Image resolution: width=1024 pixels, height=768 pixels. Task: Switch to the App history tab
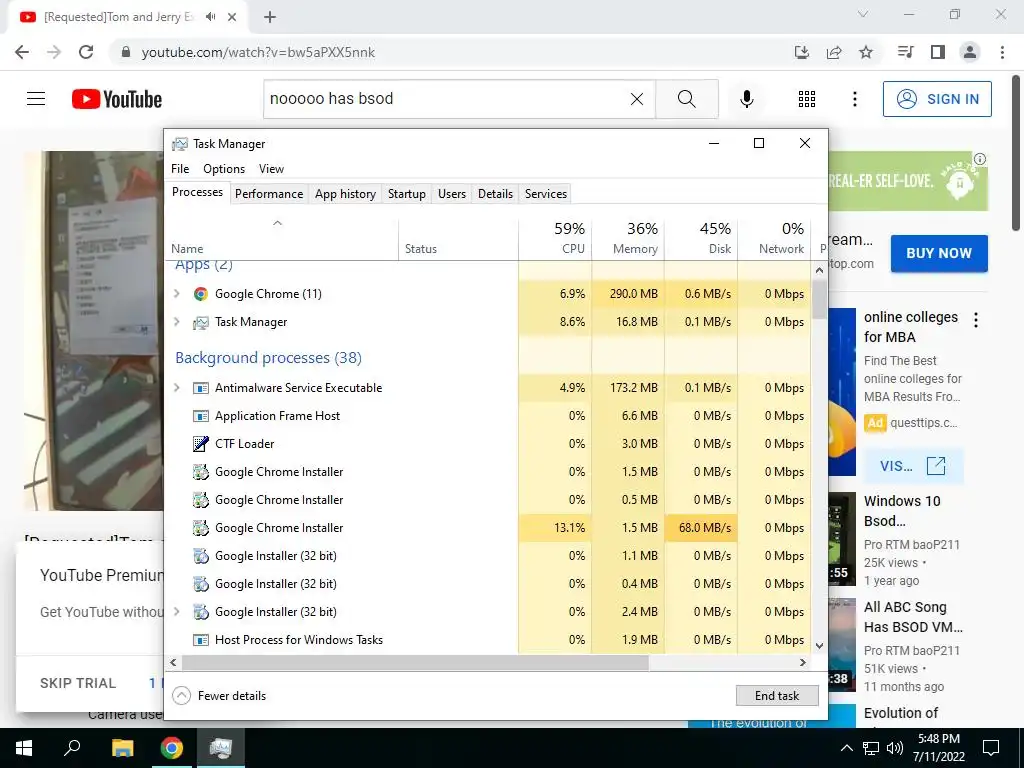tap(345, 193)
